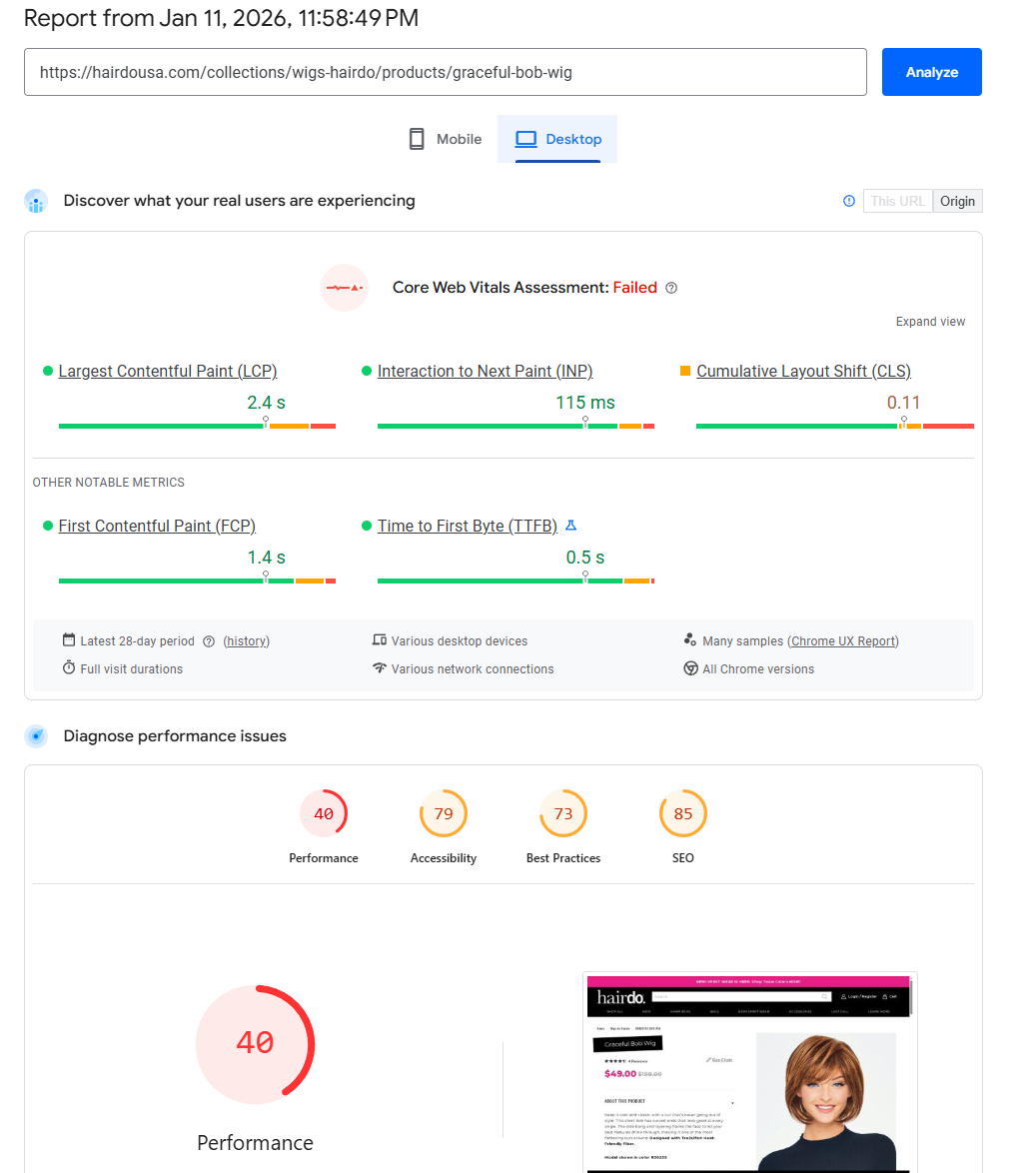Image resolution: width=1036 pixels, height=1173 pixels.
Task: Click the URL input field
Action: (445, 72)
